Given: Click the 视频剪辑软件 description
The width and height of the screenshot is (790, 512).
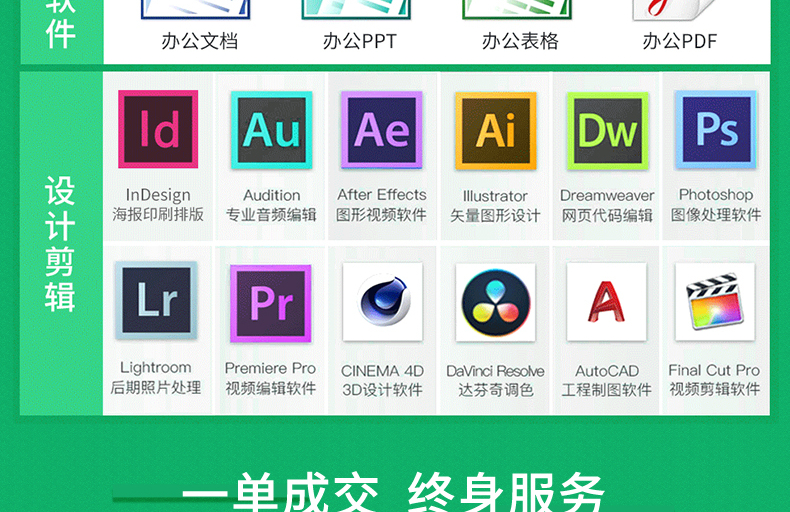Looking at the screenshot, I should pos(714,389).
